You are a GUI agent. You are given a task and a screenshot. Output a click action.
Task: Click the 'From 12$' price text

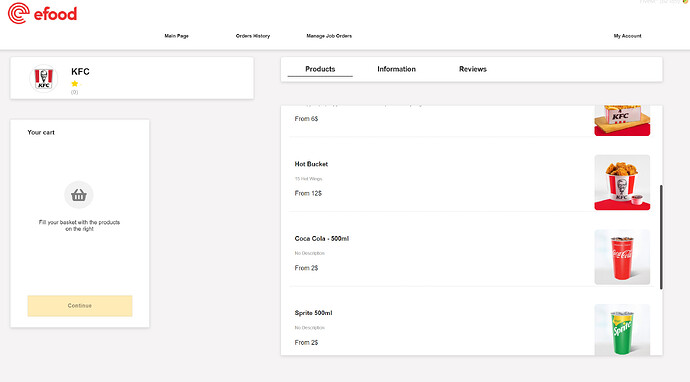click(308, 193)
